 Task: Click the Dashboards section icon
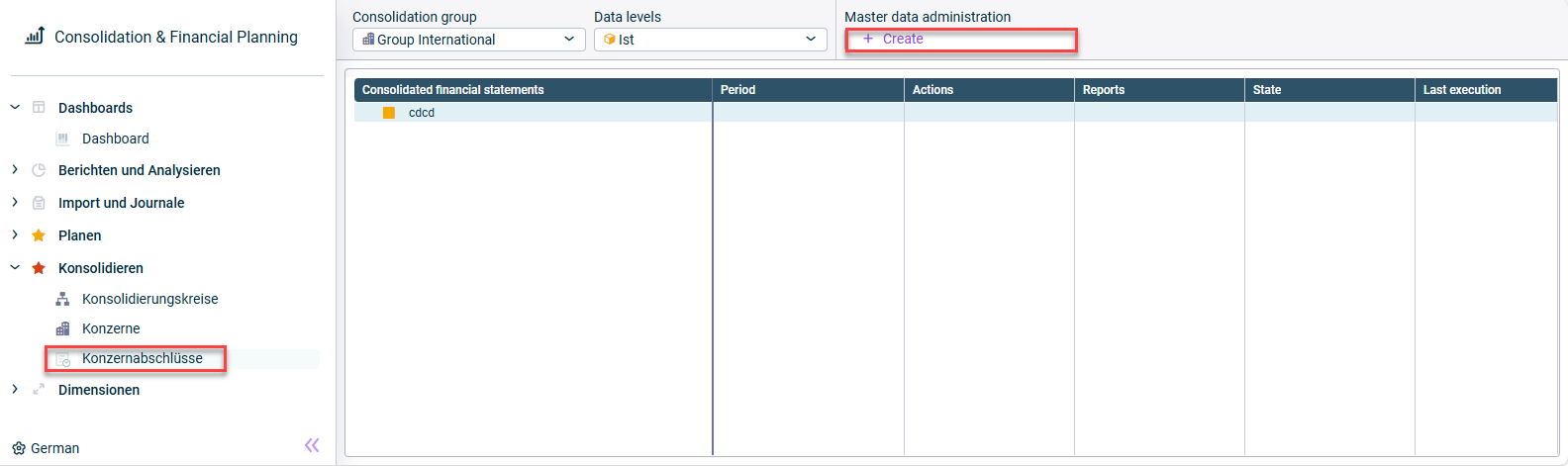[x=39, y=107]
